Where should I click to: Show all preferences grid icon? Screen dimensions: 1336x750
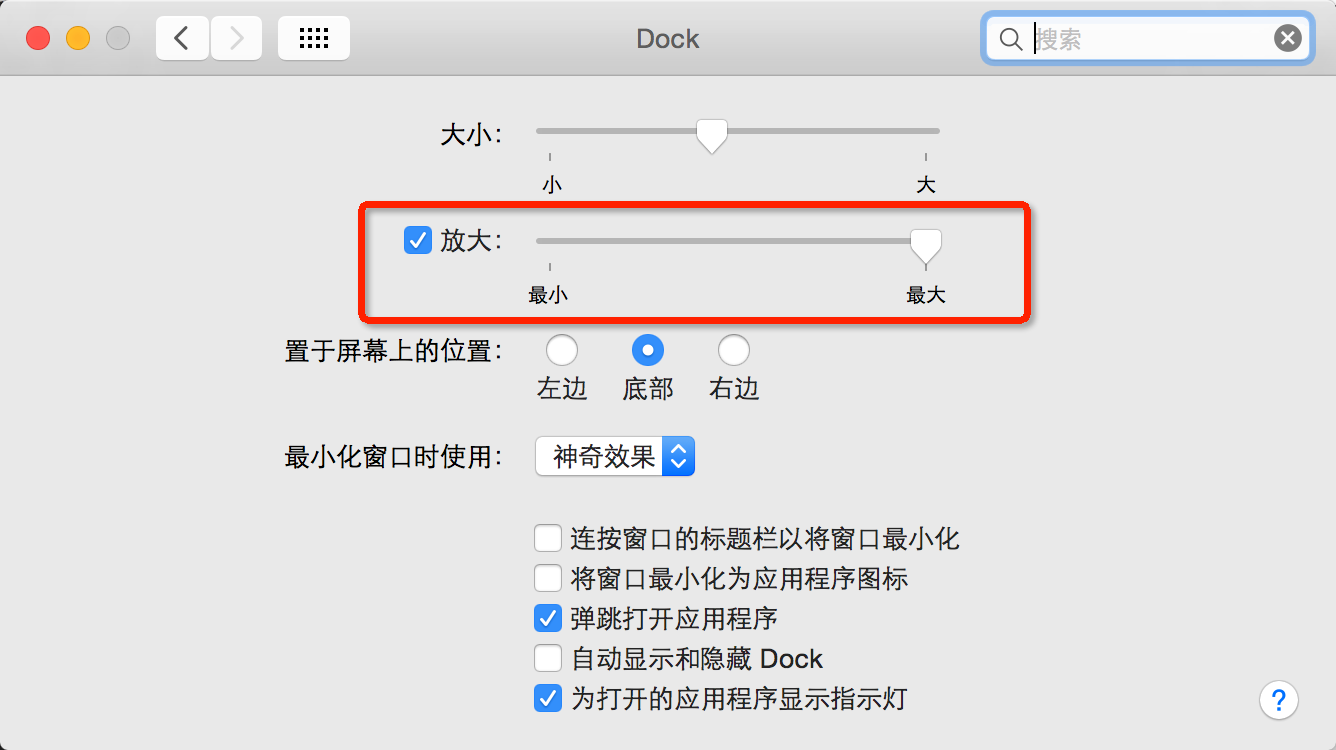point(314,39)
